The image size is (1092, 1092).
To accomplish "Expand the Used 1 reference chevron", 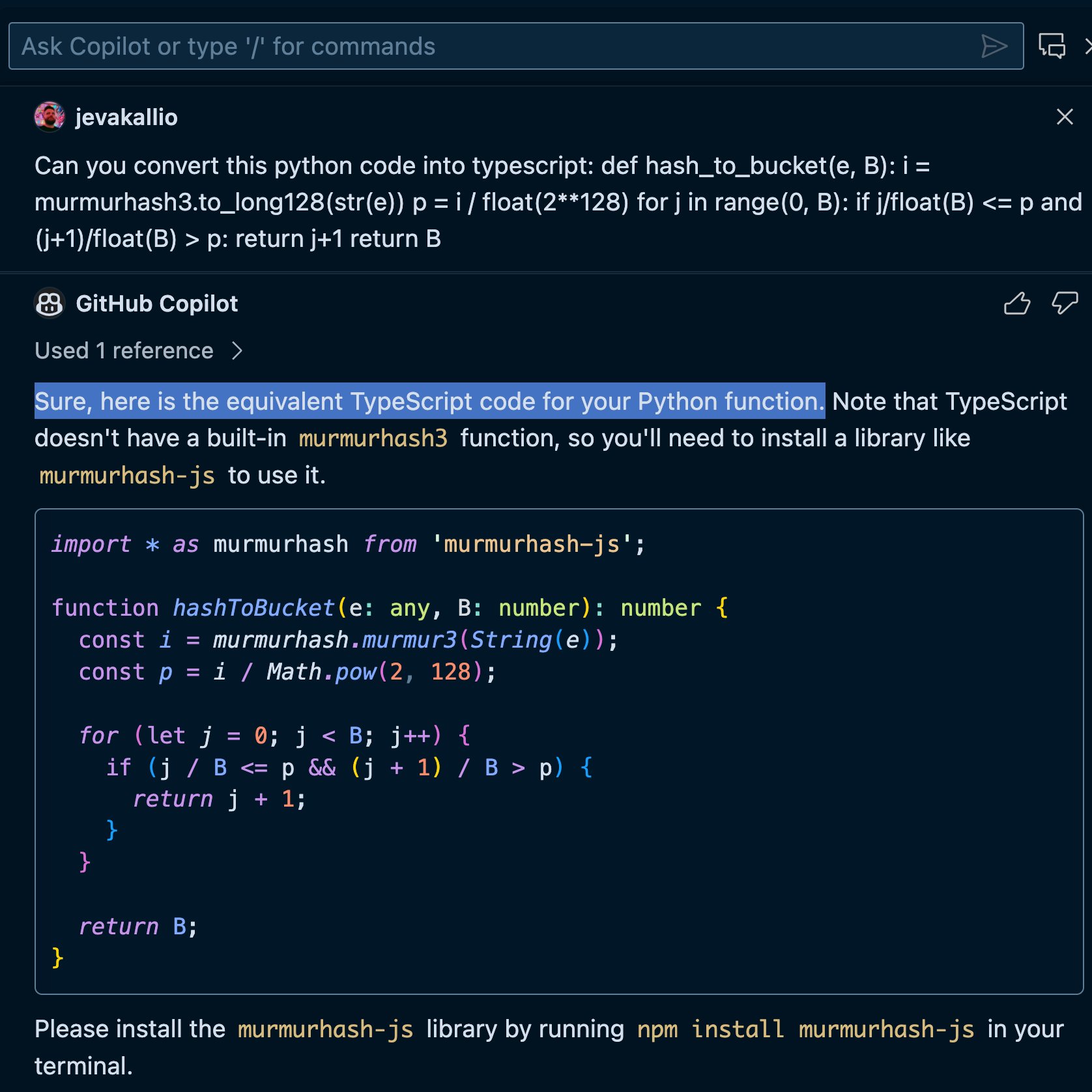I will coord(237,351).
